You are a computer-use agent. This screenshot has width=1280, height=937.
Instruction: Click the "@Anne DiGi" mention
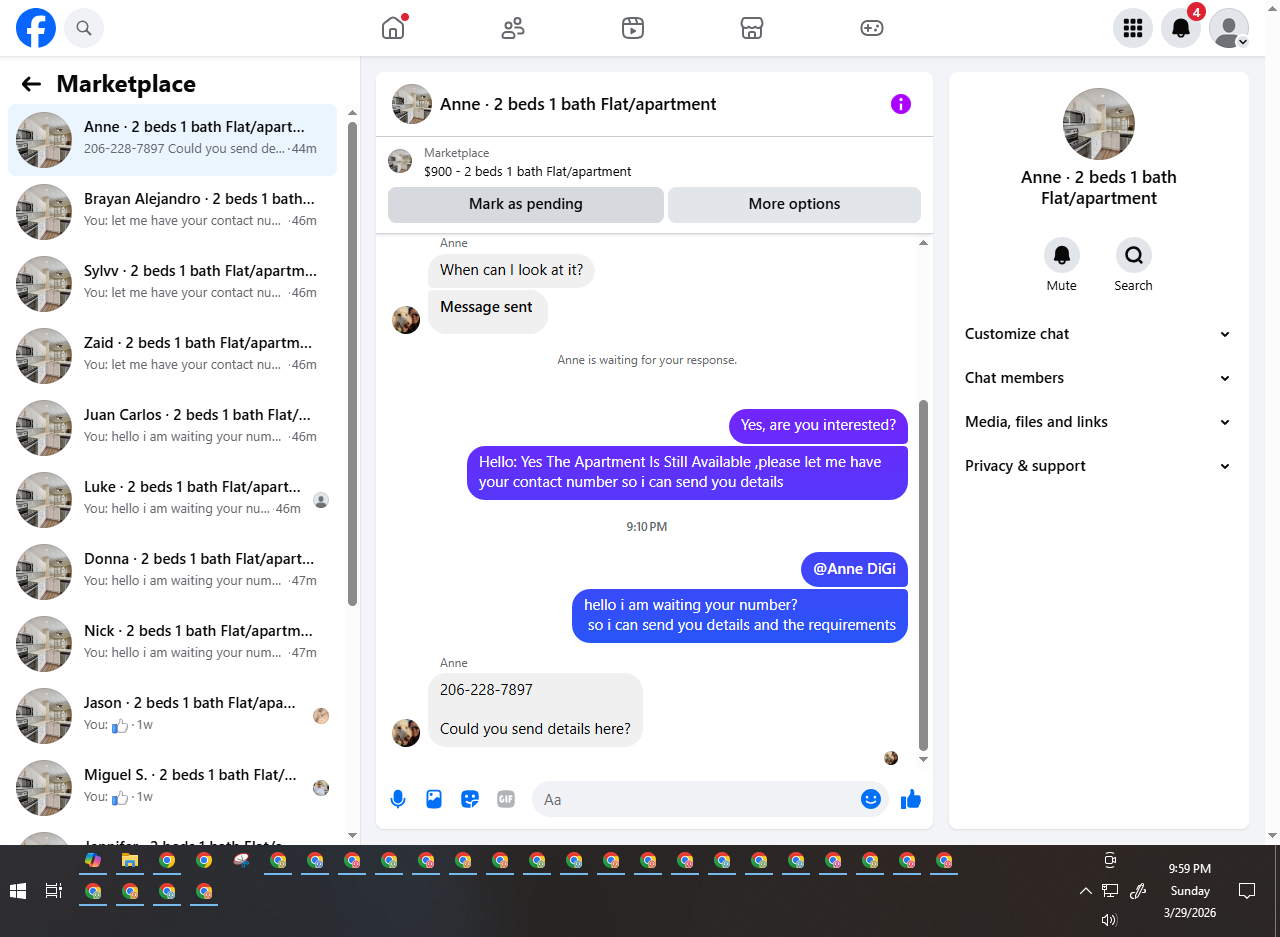854,569
